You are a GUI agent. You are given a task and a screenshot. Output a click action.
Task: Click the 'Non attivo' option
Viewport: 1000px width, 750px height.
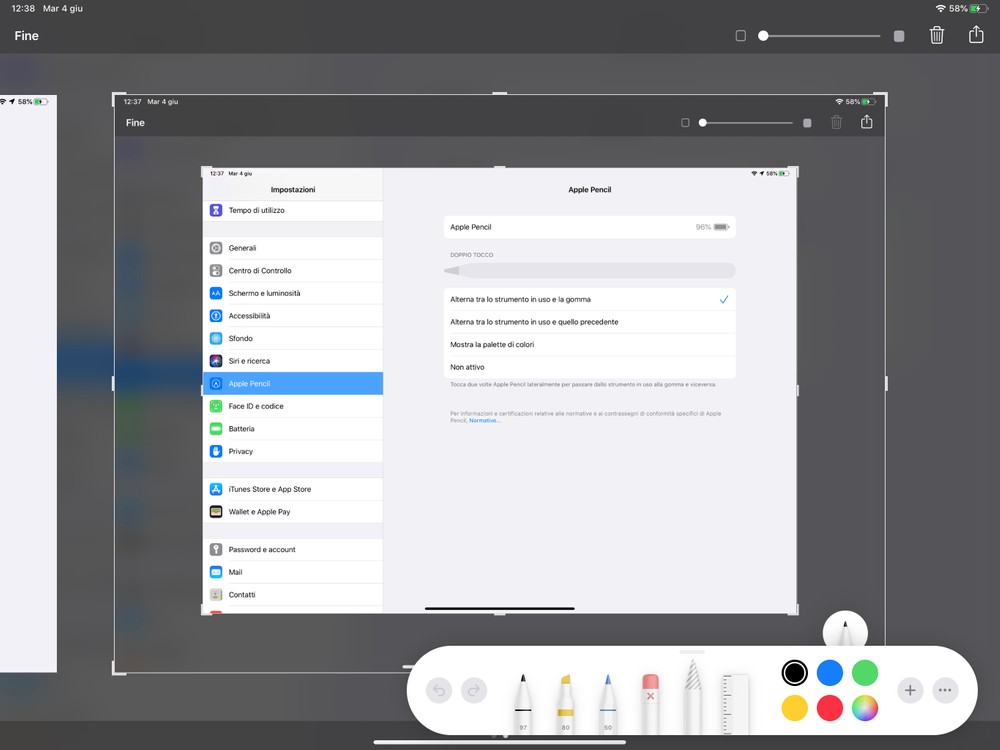[x=590, y=367]
